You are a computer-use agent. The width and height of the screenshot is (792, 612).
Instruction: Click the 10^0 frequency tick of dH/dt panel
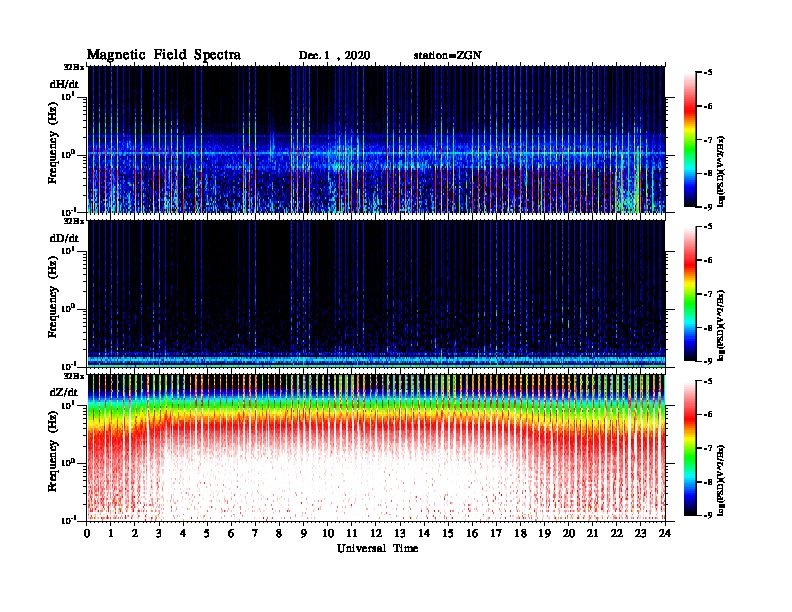[x=69, y=155]
